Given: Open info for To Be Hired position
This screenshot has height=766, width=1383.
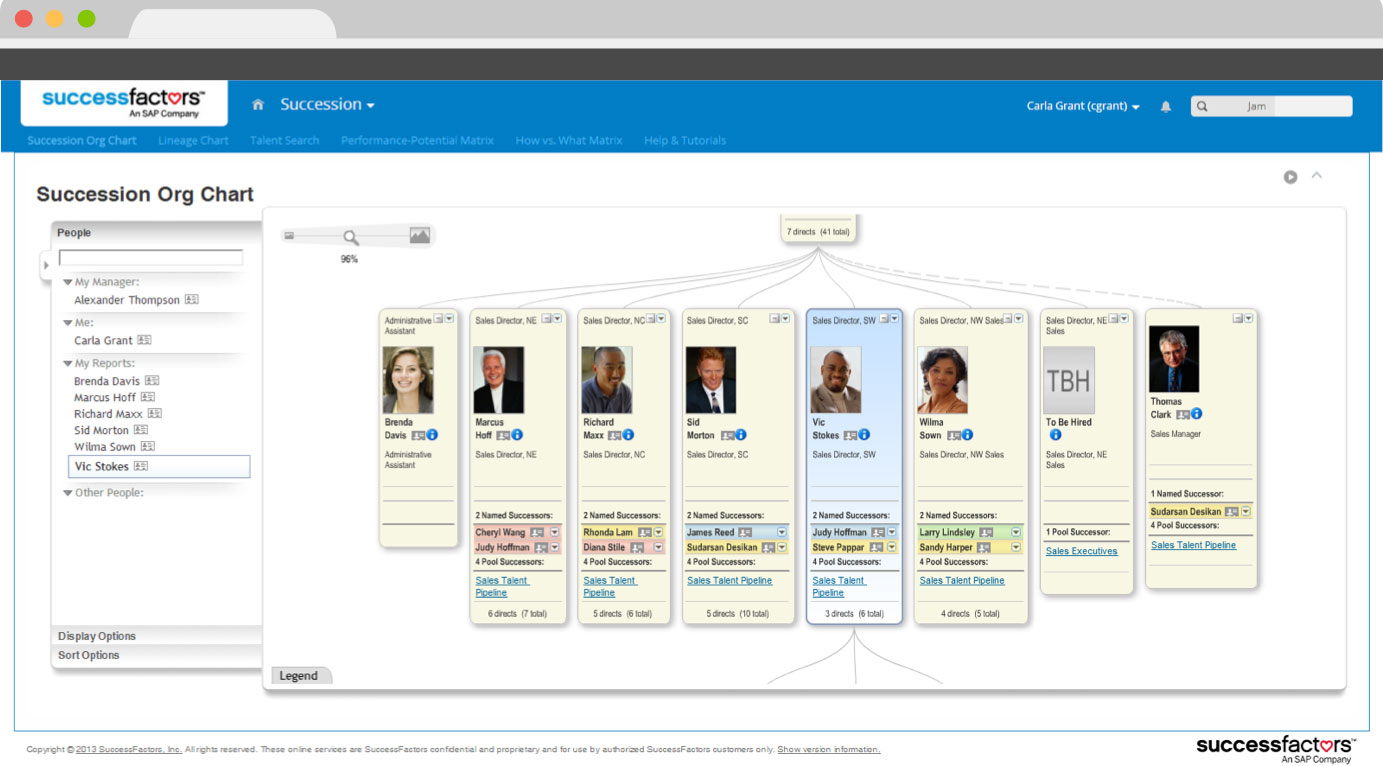Looking at the screenshot, I should [1055, 435].
